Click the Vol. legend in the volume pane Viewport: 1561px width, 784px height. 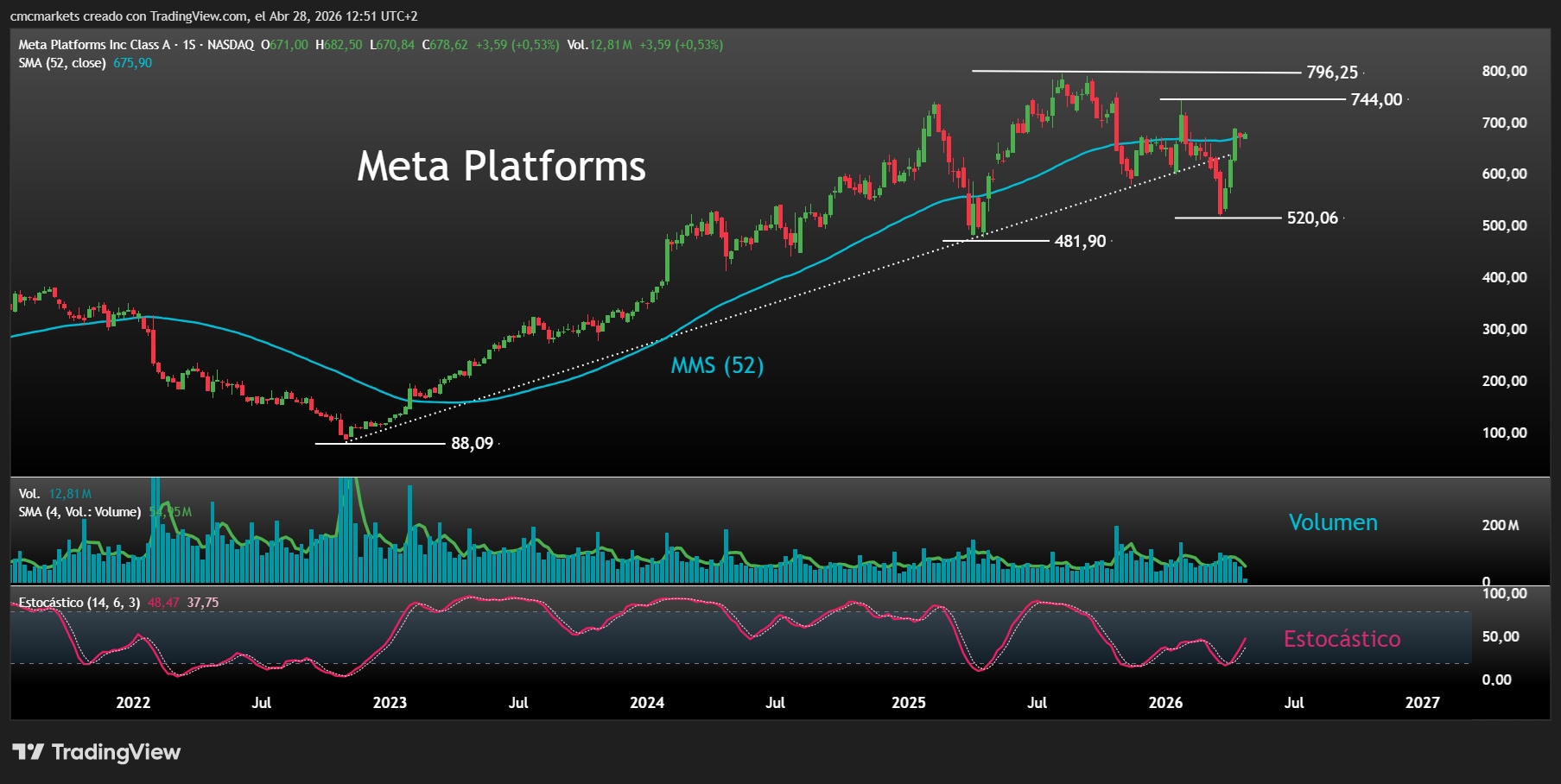point(29,492)
